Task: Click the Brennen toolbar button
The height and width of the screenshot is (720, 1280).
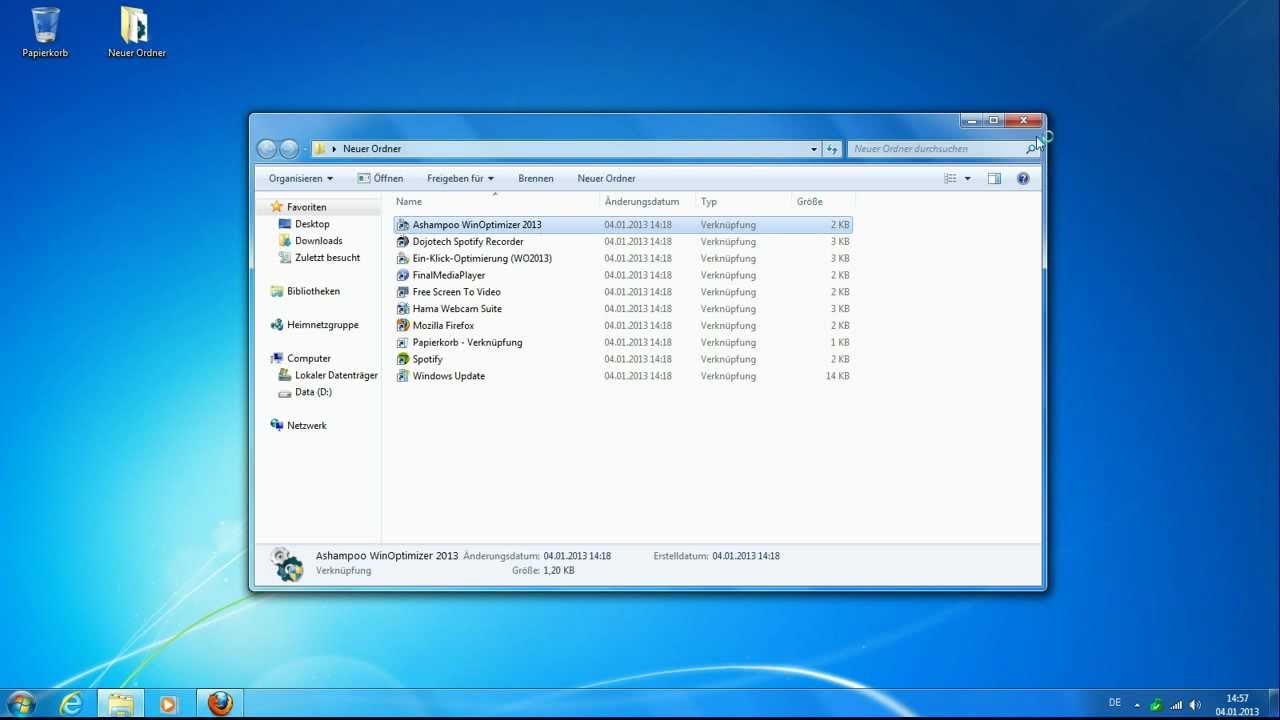Action: pyautogui.click(x=536, y=179)
